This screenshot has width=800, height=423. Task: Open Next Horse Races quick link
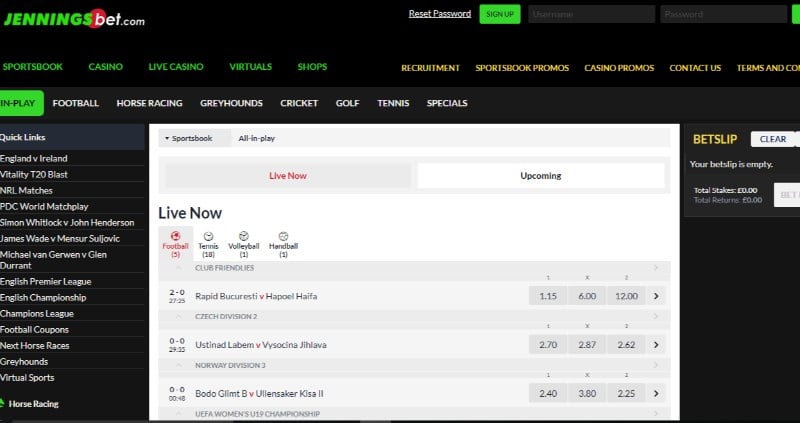tap(35, 345)
